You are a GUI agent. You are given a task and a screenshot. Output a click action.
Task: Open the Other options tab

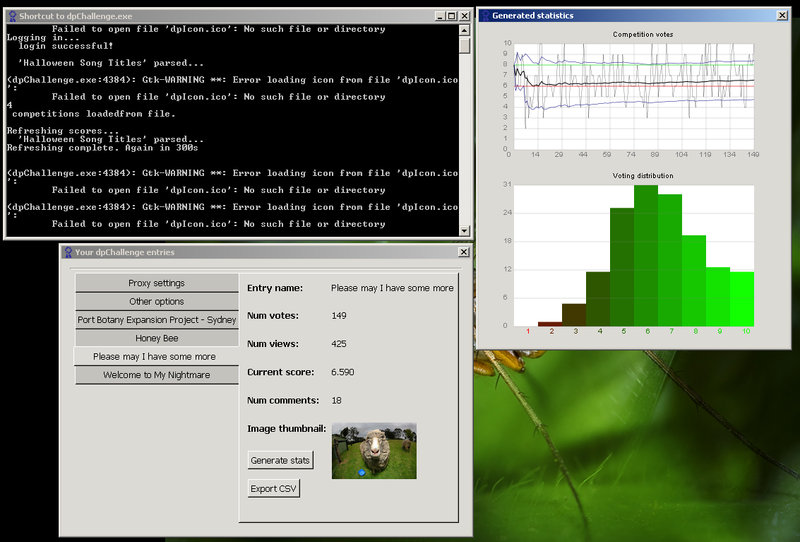click(x=157, y=301)
